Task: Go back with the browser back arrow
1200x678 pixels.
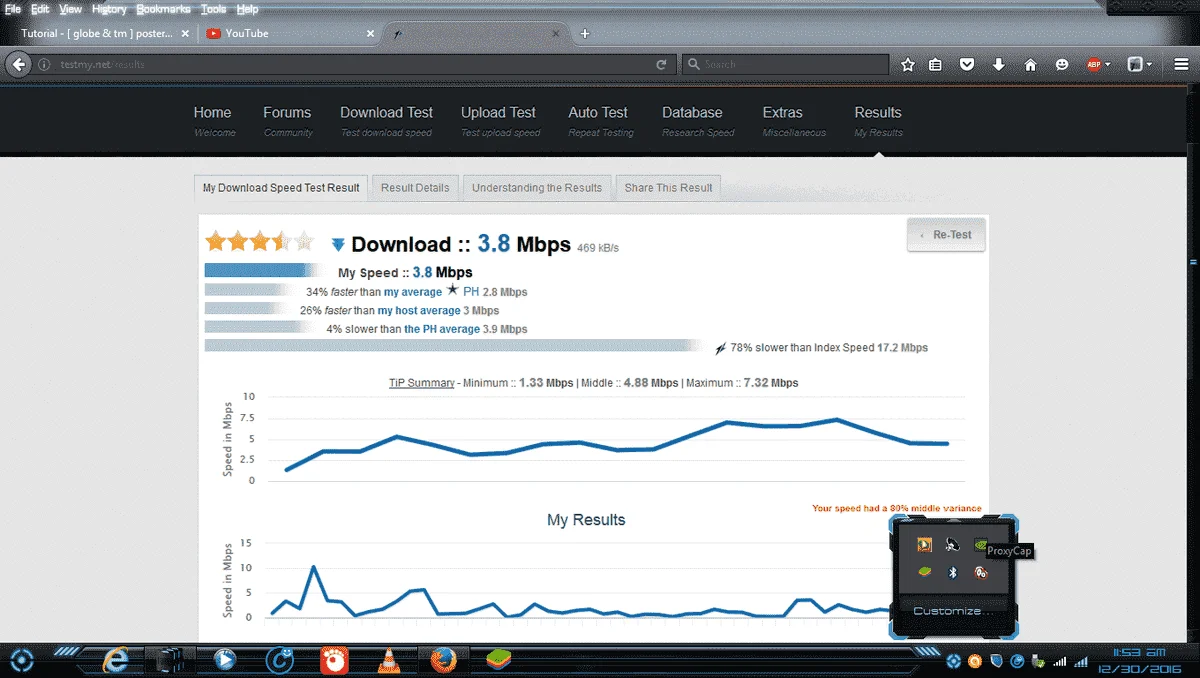Action: (18, 64)
